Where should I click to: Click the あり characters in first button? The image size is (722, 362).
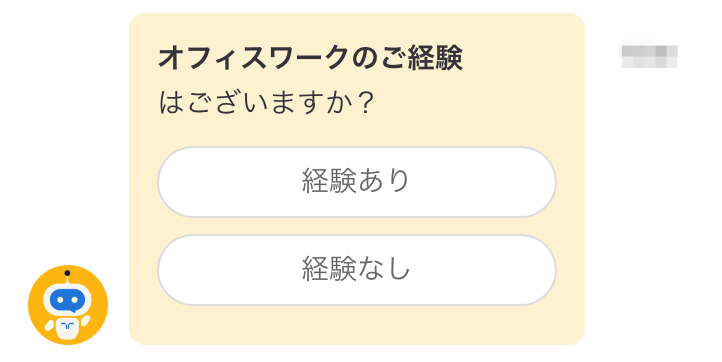tap(384, 180)
